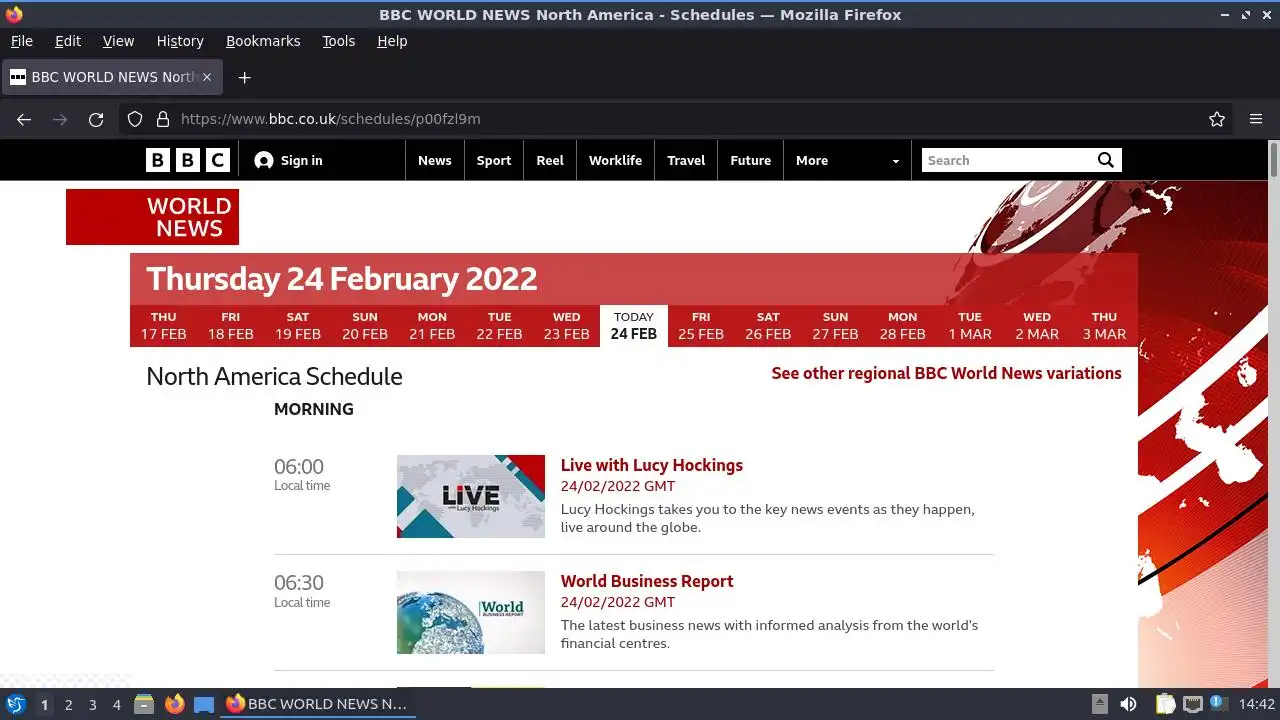Bookmark this page with the star
Screen dimensions: 1280x720
(1217, 119)
